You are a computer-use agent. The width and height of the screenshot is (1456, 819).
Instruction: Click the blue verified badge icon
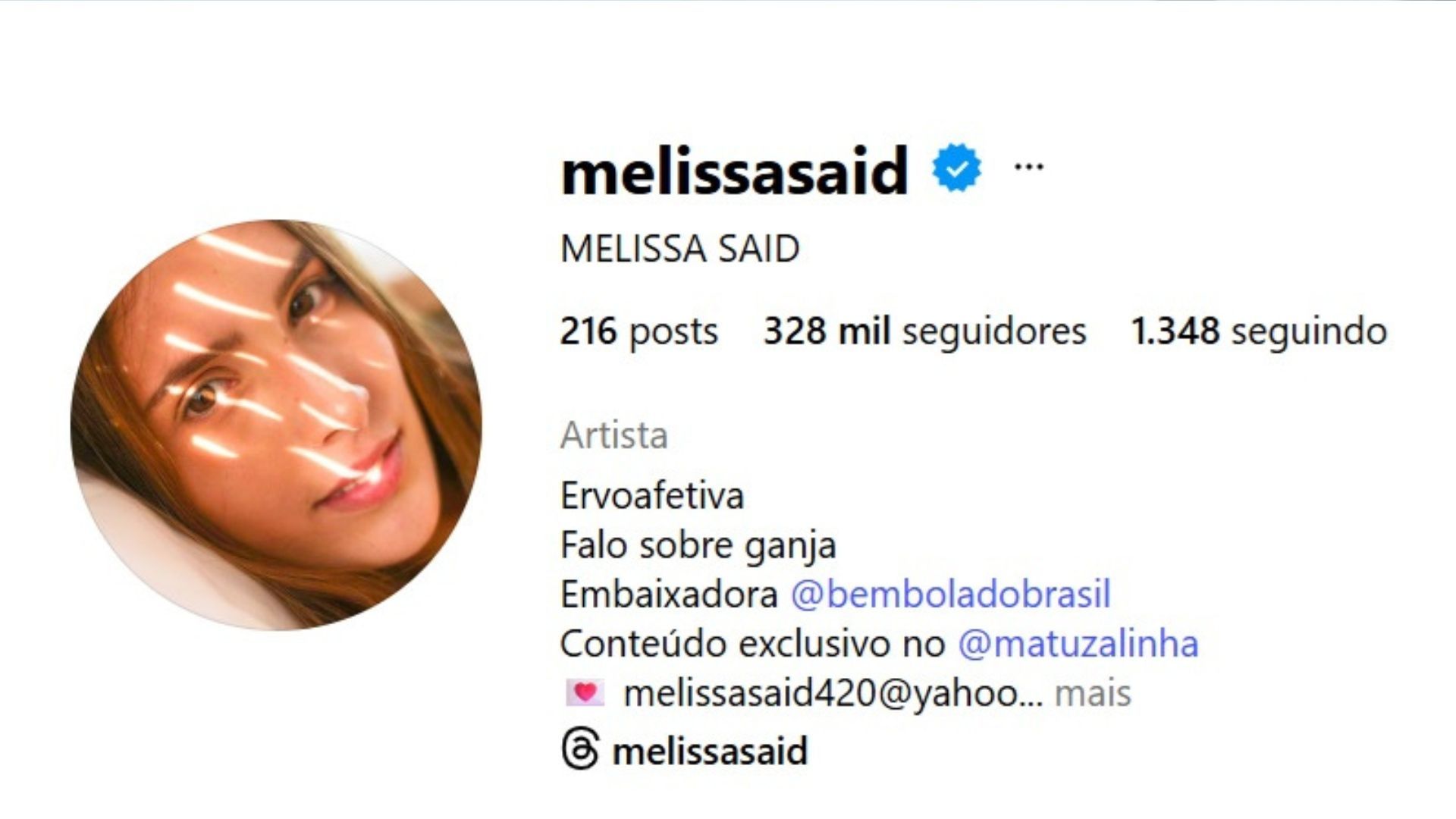click(956, 168)
